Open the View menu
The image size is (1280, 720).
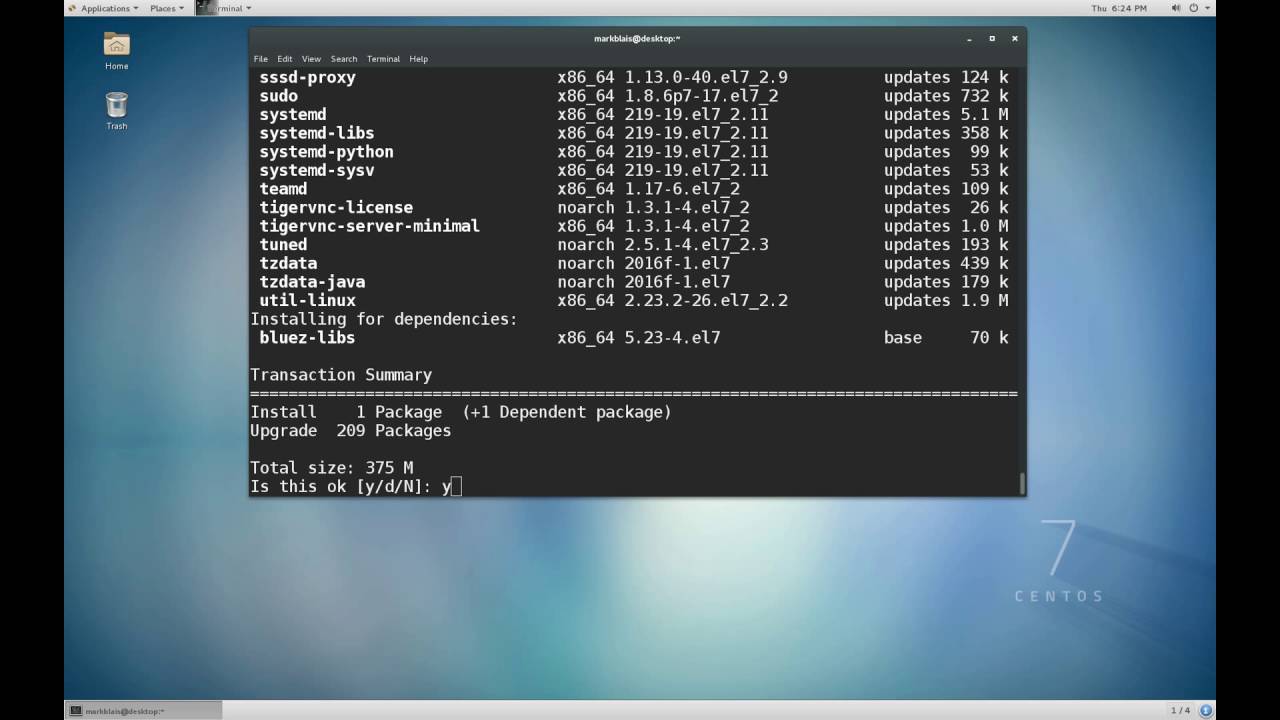(312, 59)
